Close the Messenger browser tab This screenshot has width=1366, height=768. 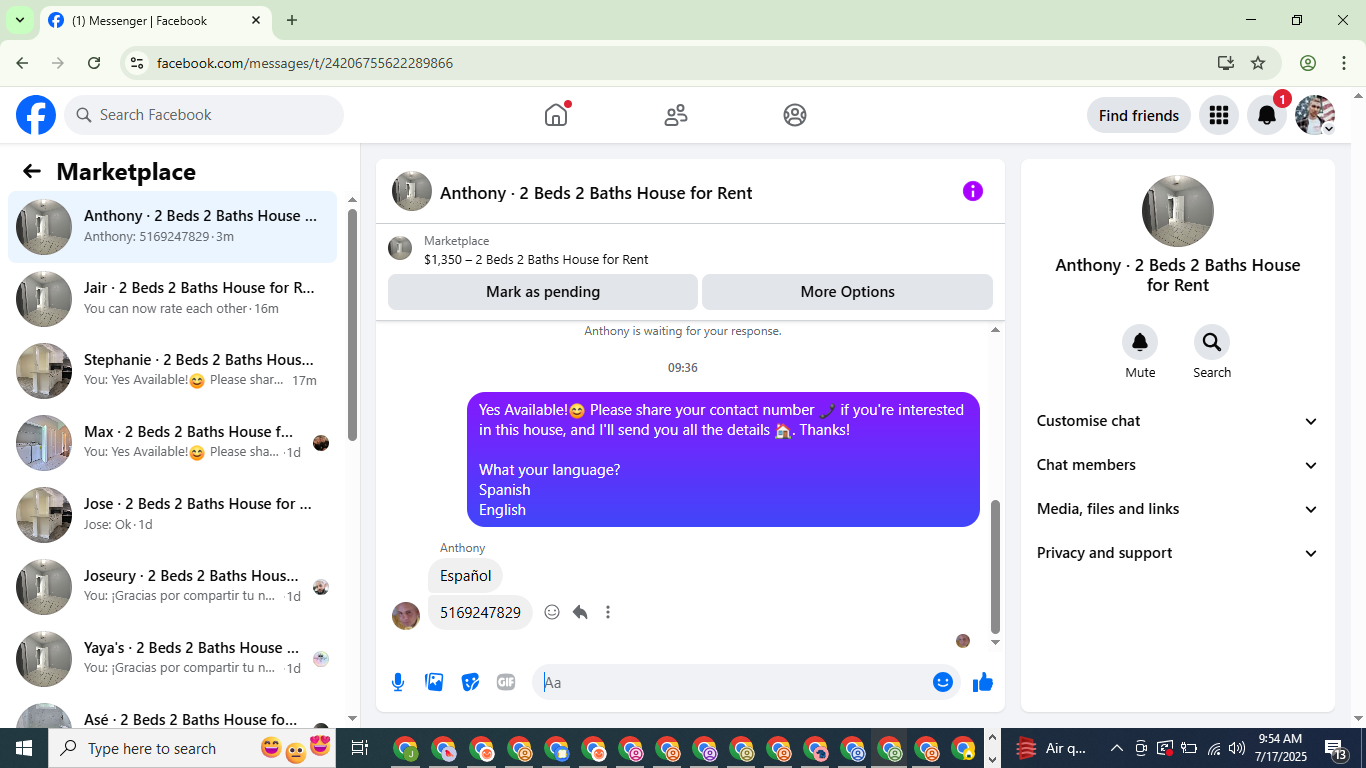click(x=256, y=20)
